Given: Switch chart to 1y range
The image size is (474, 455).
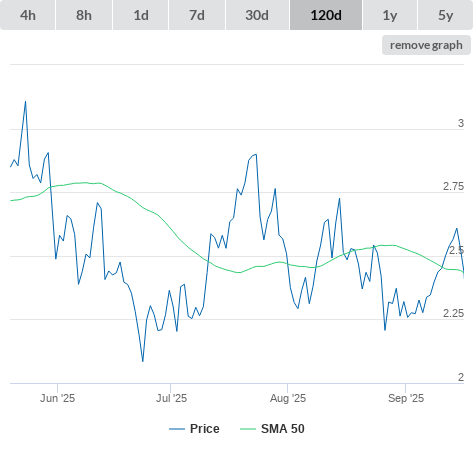Looking at the screenshot, I should [390, 15].
